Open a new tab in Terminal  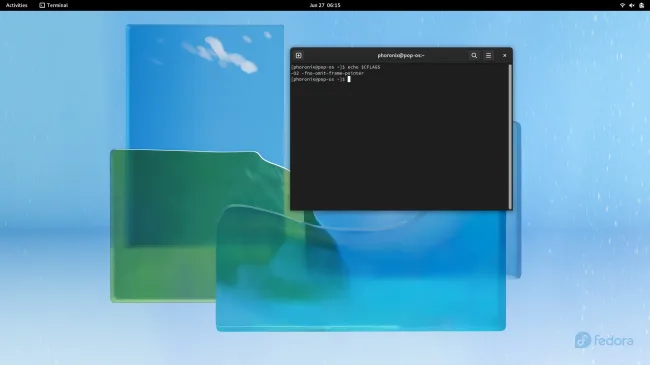coord(298,56)
